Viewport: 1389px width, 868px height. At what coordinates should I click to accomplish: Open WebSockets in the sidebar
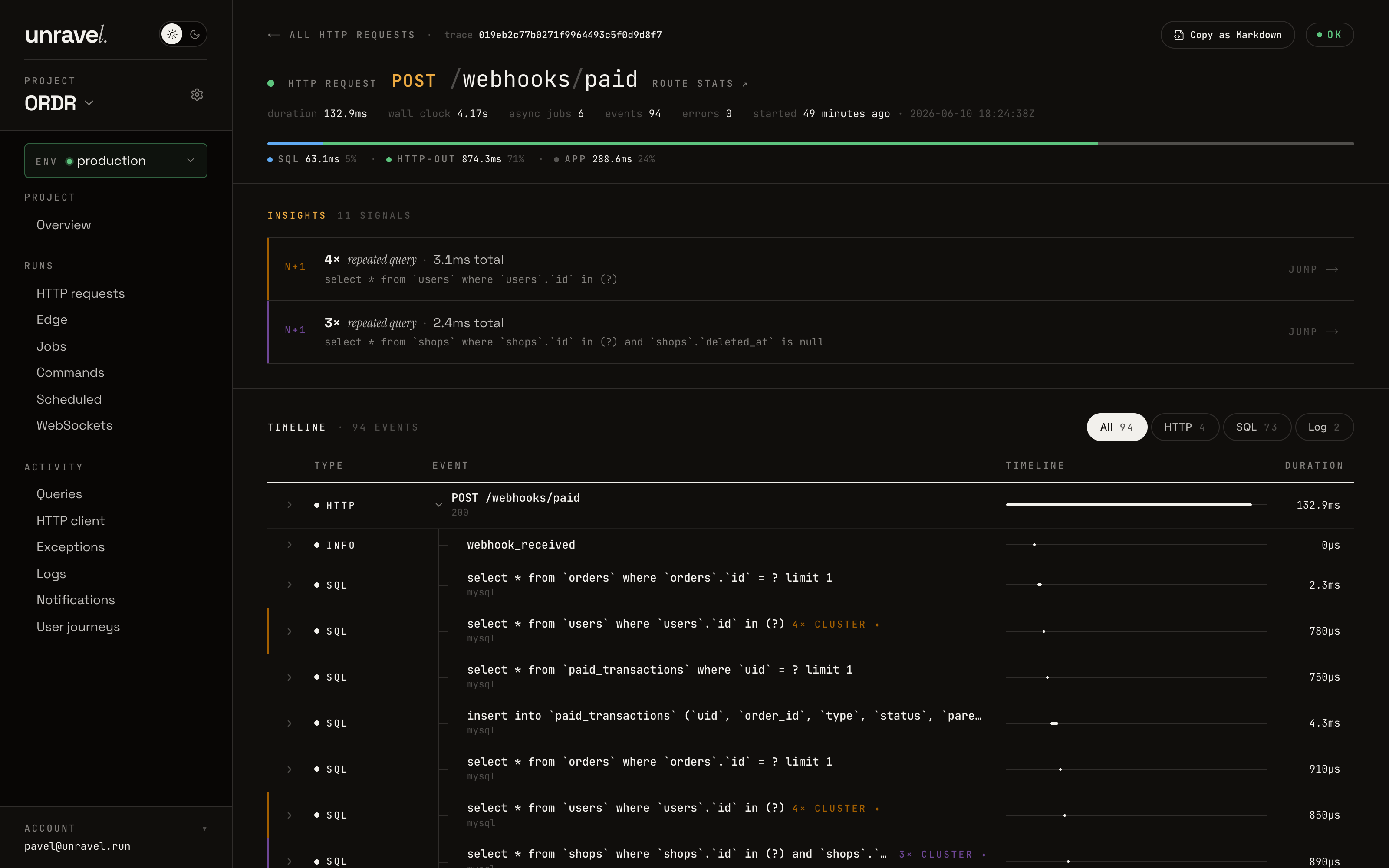pyautogui.click(x=74, y=425)
